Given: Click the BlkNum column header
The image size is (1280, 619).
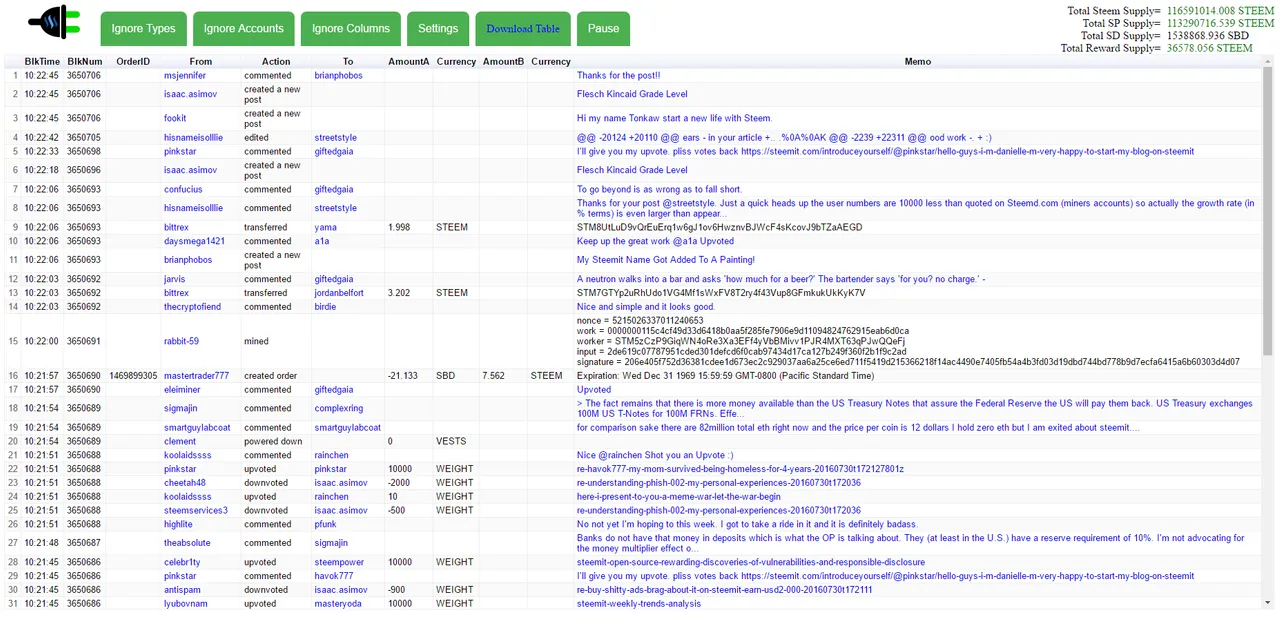Looking at the screenshot, I should [84, 62].
